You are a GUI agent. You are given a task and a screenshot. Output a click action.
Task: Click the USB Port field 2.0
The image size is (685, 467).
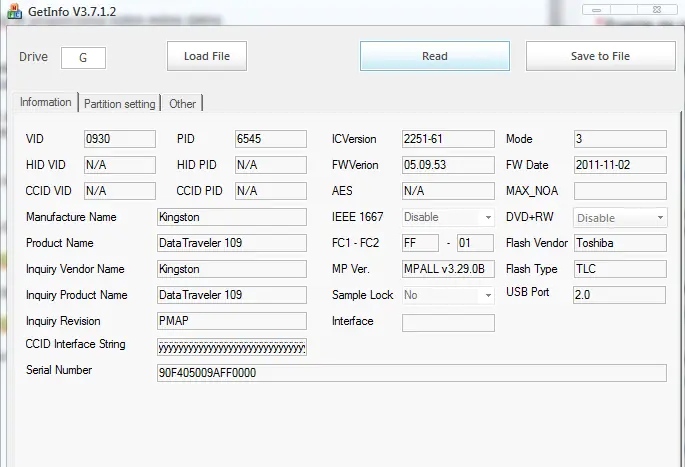619,295
